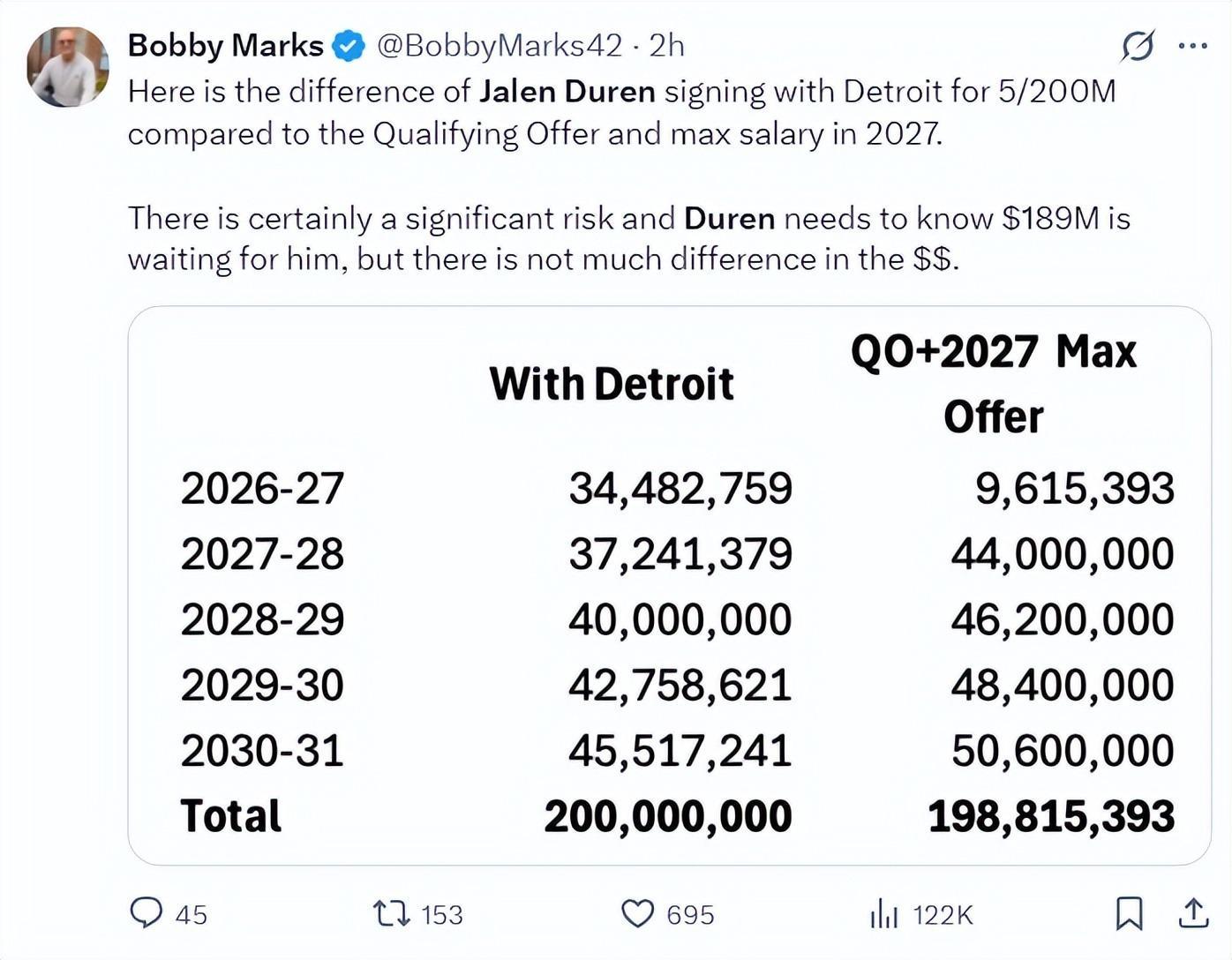Open the salary comparison table image
The width and height of the screenshot is (1232, 960).
[x=669, y=585]
